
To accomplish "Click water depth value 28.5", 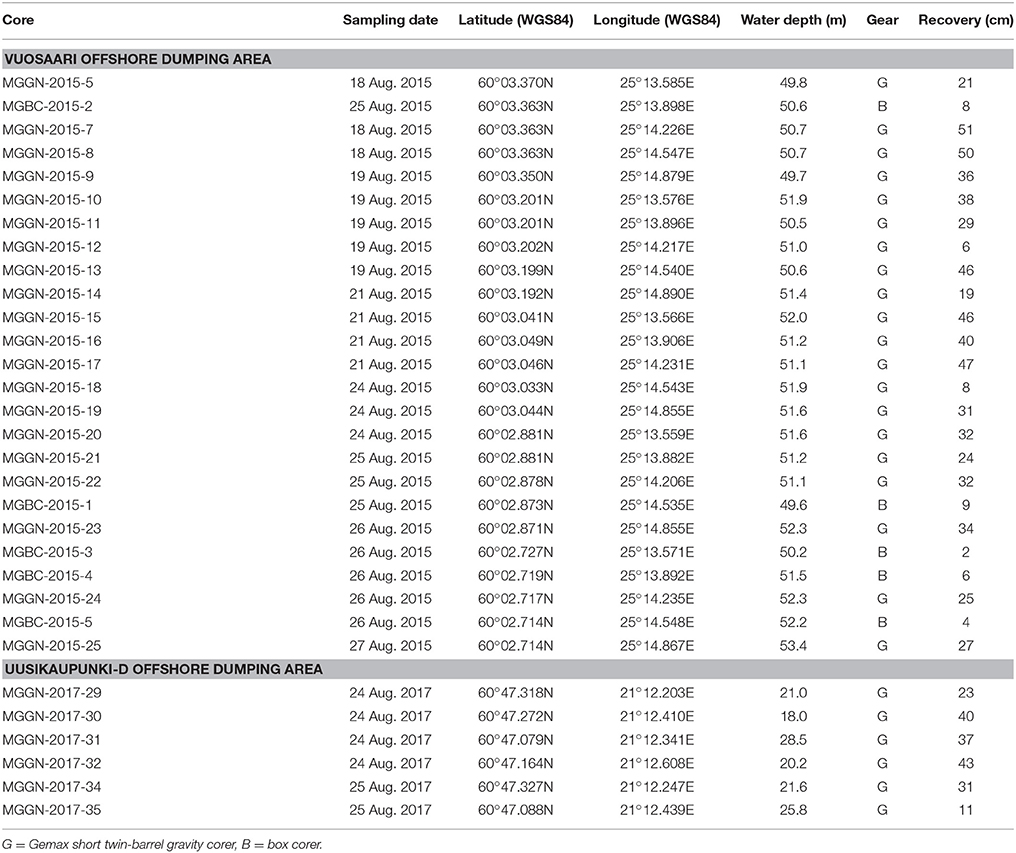I will 793,740.
